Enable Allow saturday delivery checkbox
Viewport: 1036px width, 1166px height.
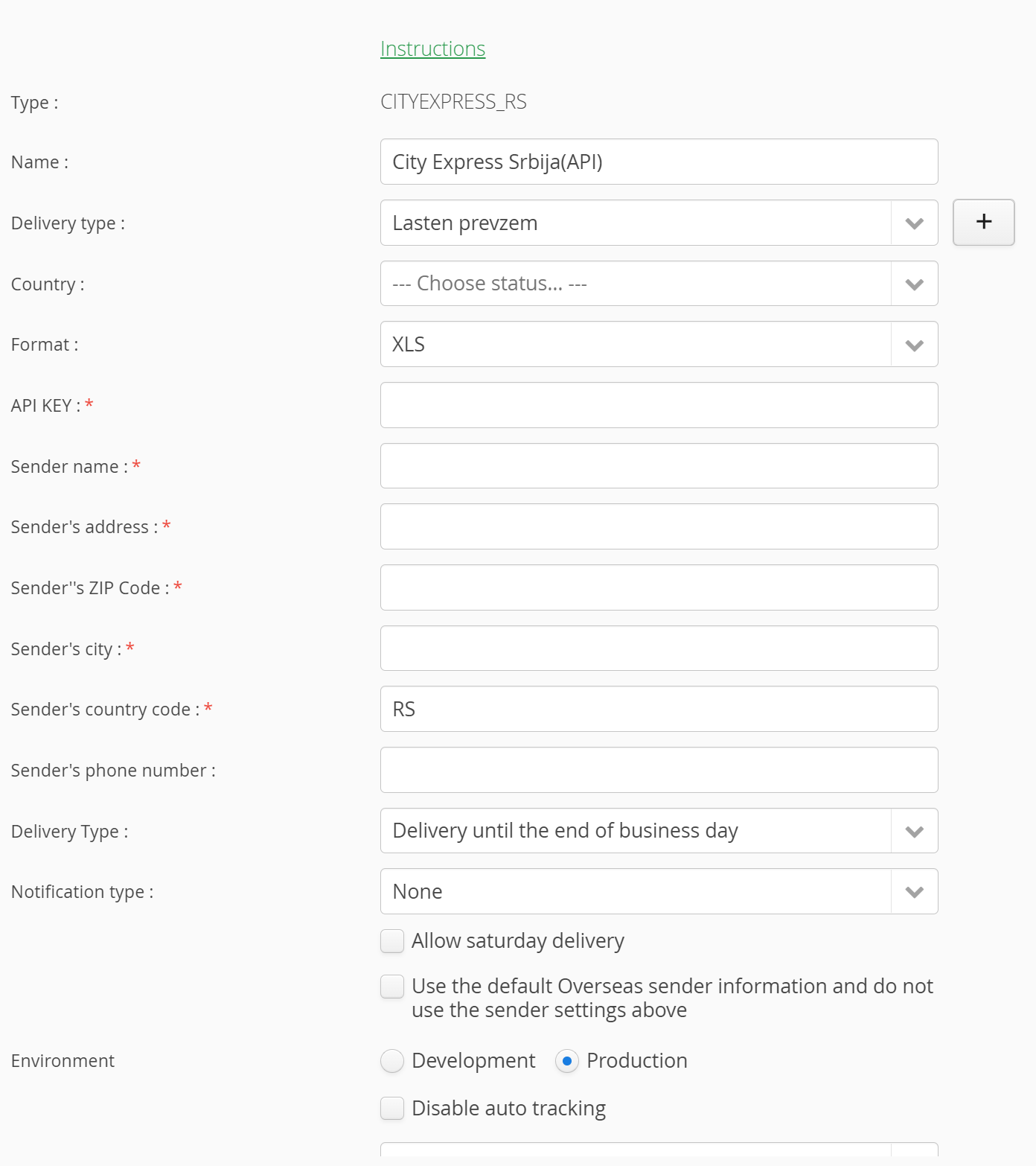[392, 941]
